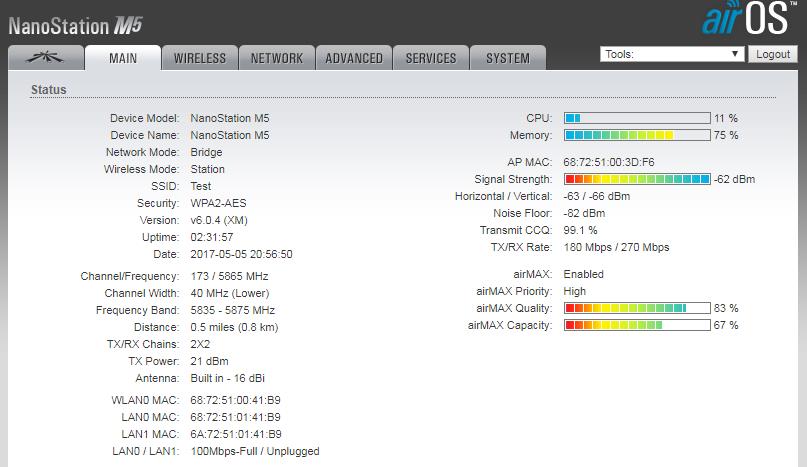Select the SSID value Test

coord(201,186)
